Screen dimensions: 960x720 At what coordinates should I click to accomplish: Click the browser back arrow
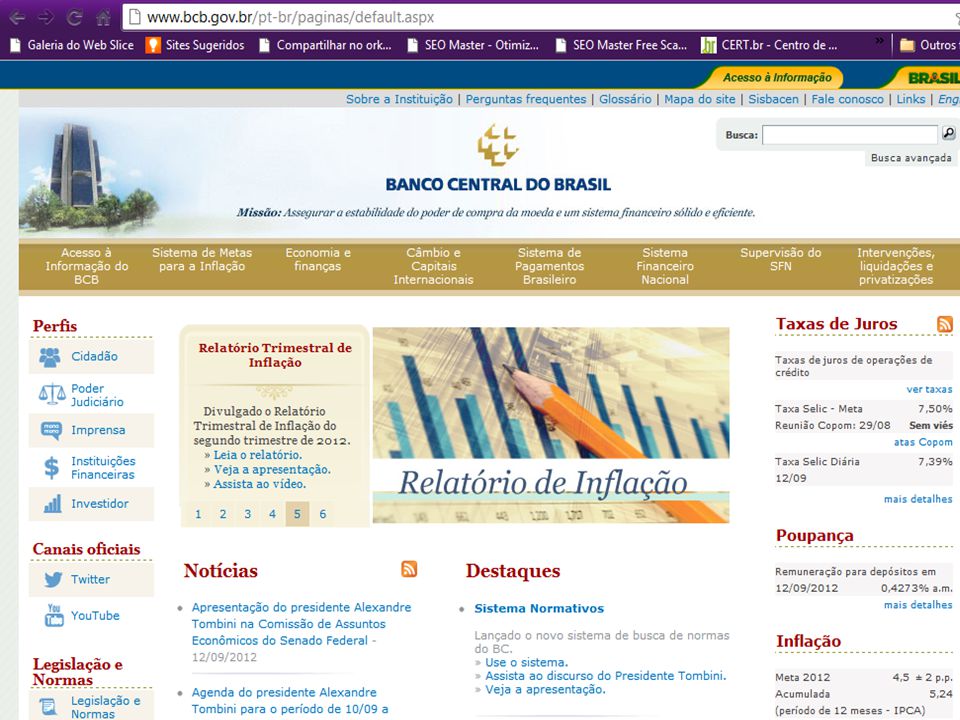(x=17, y=17)
